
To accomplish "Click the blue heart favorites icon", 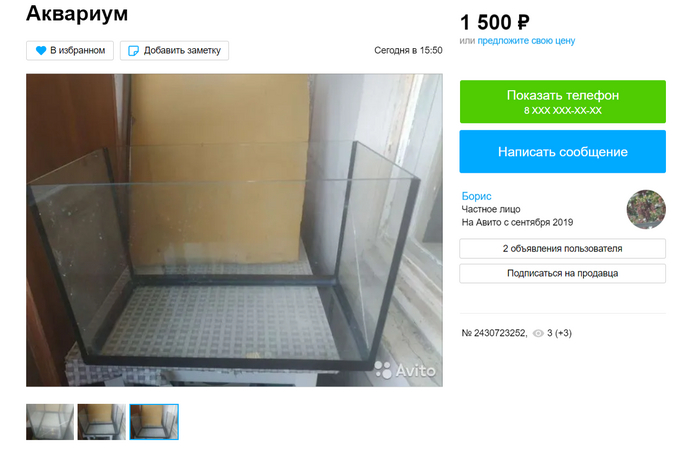I will (41, 50).
